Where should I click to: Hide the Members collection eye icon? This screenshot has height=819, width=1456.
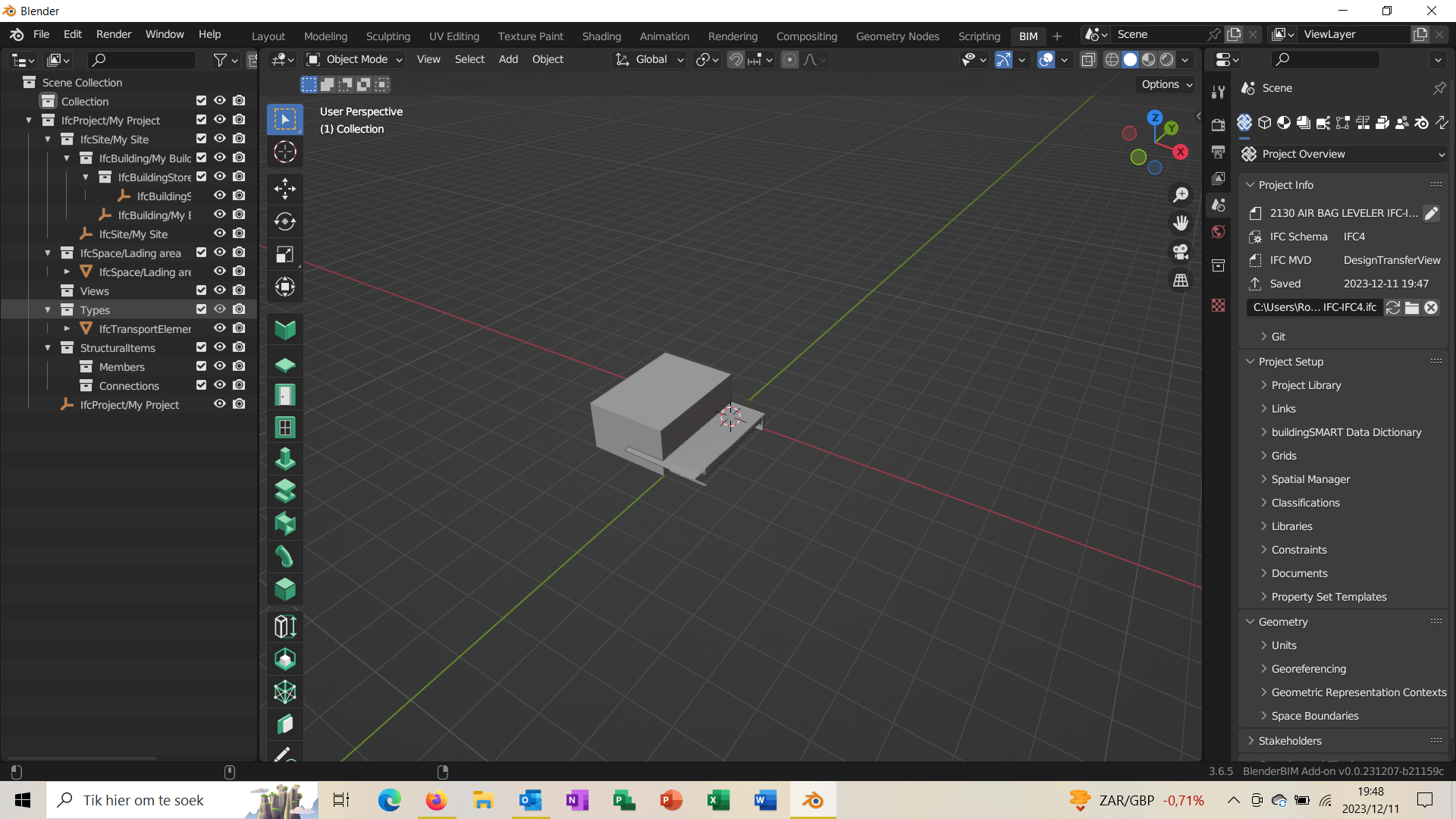point(220,366)
